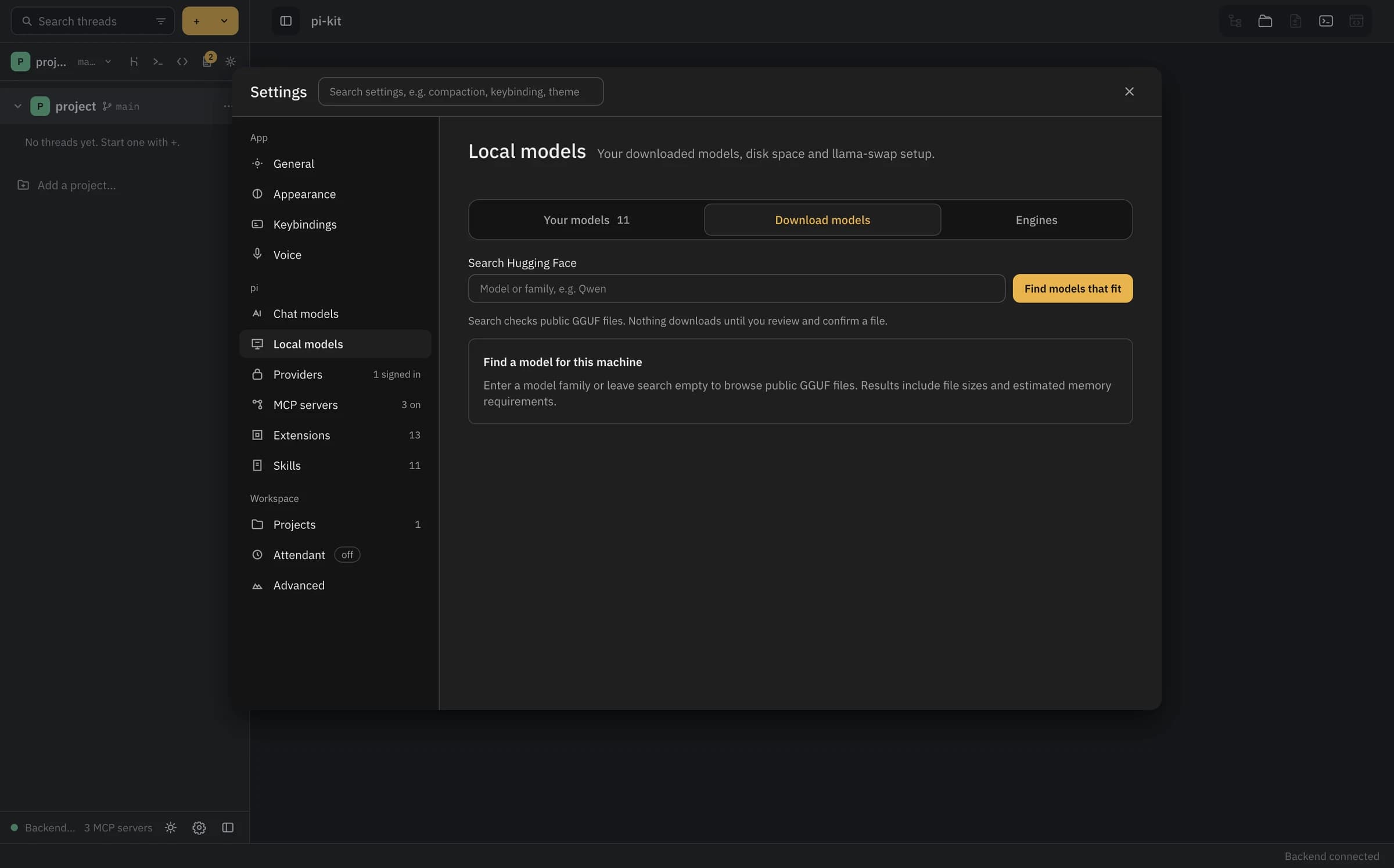Open Voice settings

pos(335,255)
